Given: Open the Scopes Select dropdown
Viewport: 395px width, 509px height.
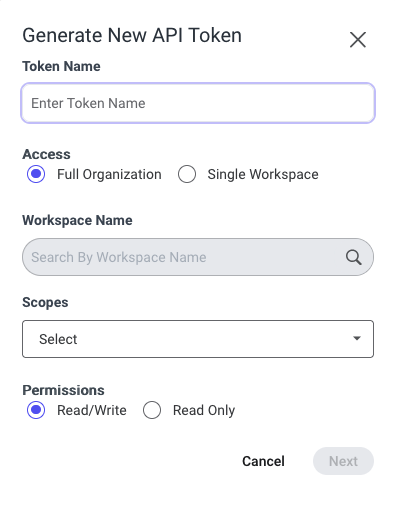Looking at the screenshot, I should (x=198, y=339).
